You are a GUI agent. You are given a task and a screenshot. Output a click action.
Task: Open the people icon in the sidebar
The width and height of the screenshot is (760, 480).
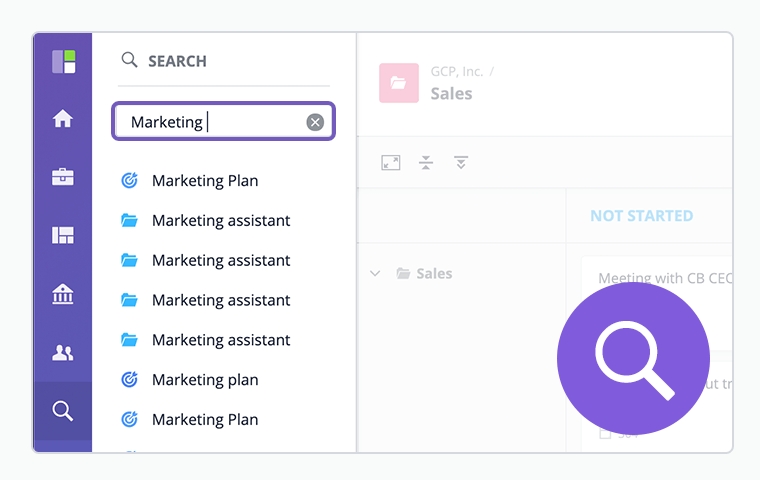click(x=63, y=352)
